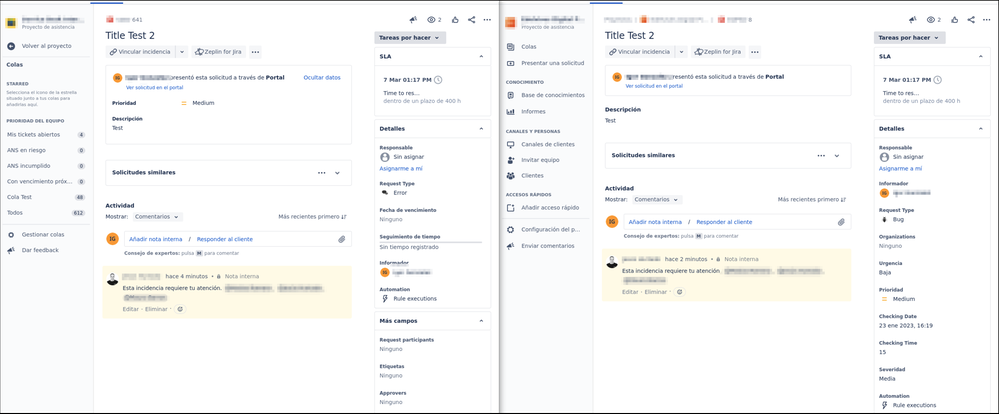The image size is (999, 414).
Task: Select the ANS incumplido queue
Action: [x=46, y=166]
